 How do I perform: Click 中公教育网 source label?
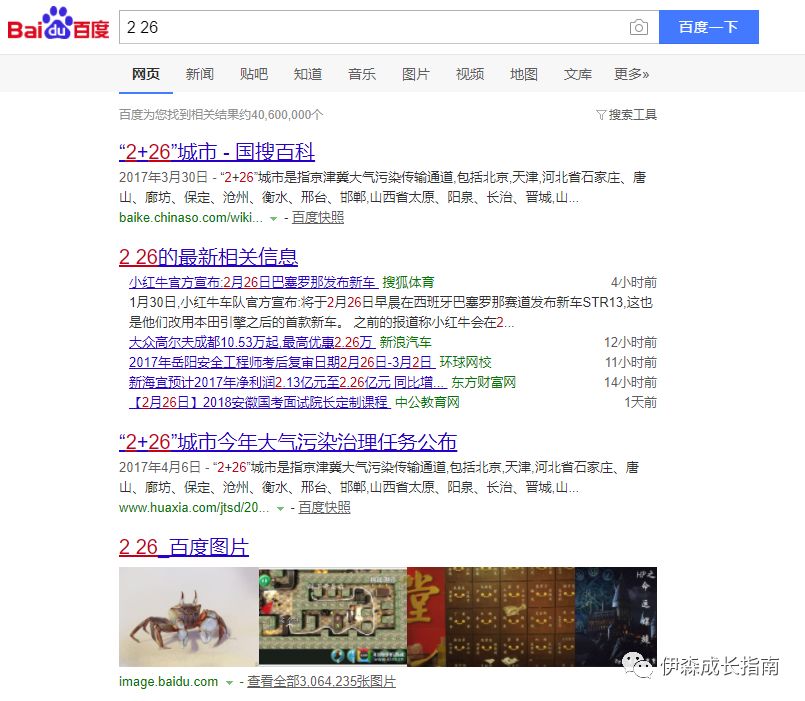427,402
